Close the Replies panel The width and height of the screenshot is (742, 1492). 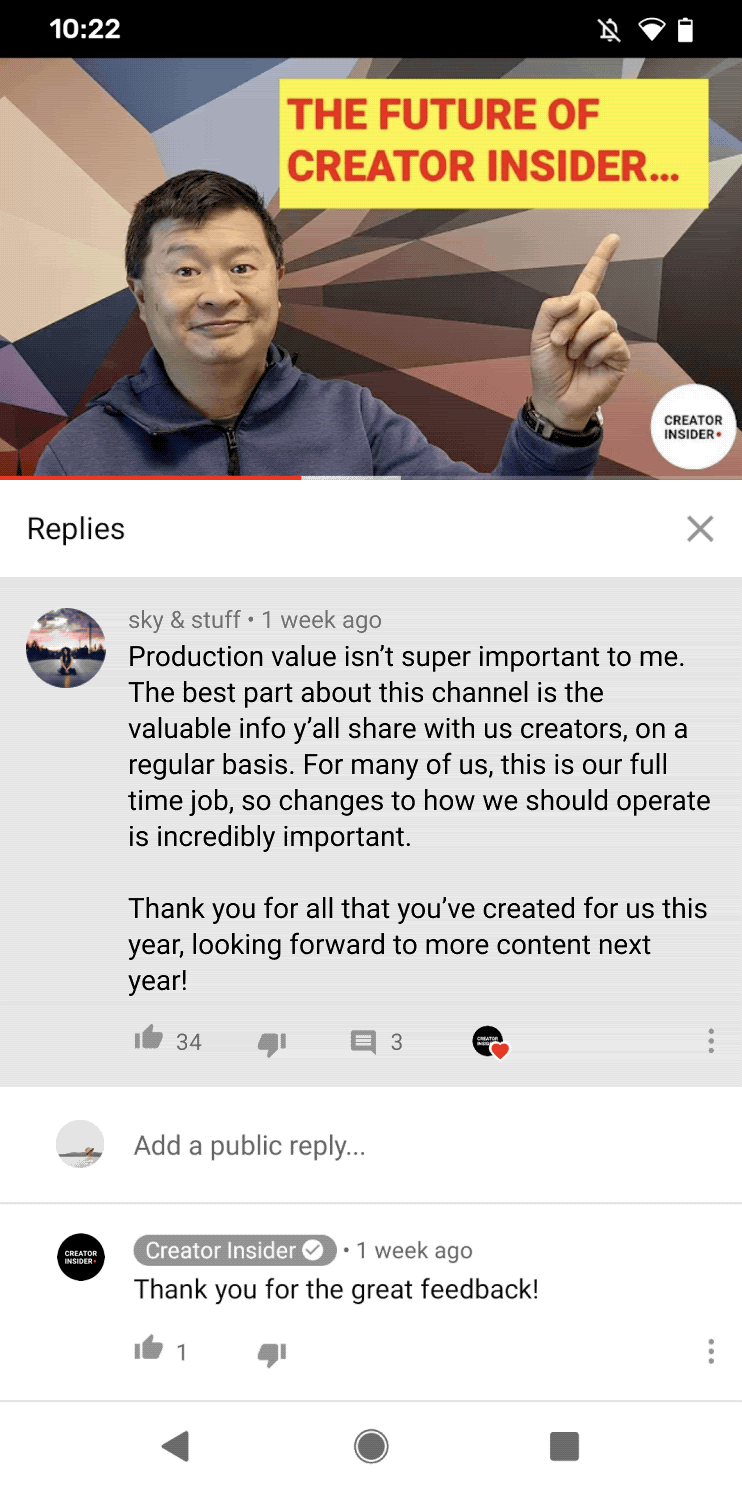click(700, 529)
